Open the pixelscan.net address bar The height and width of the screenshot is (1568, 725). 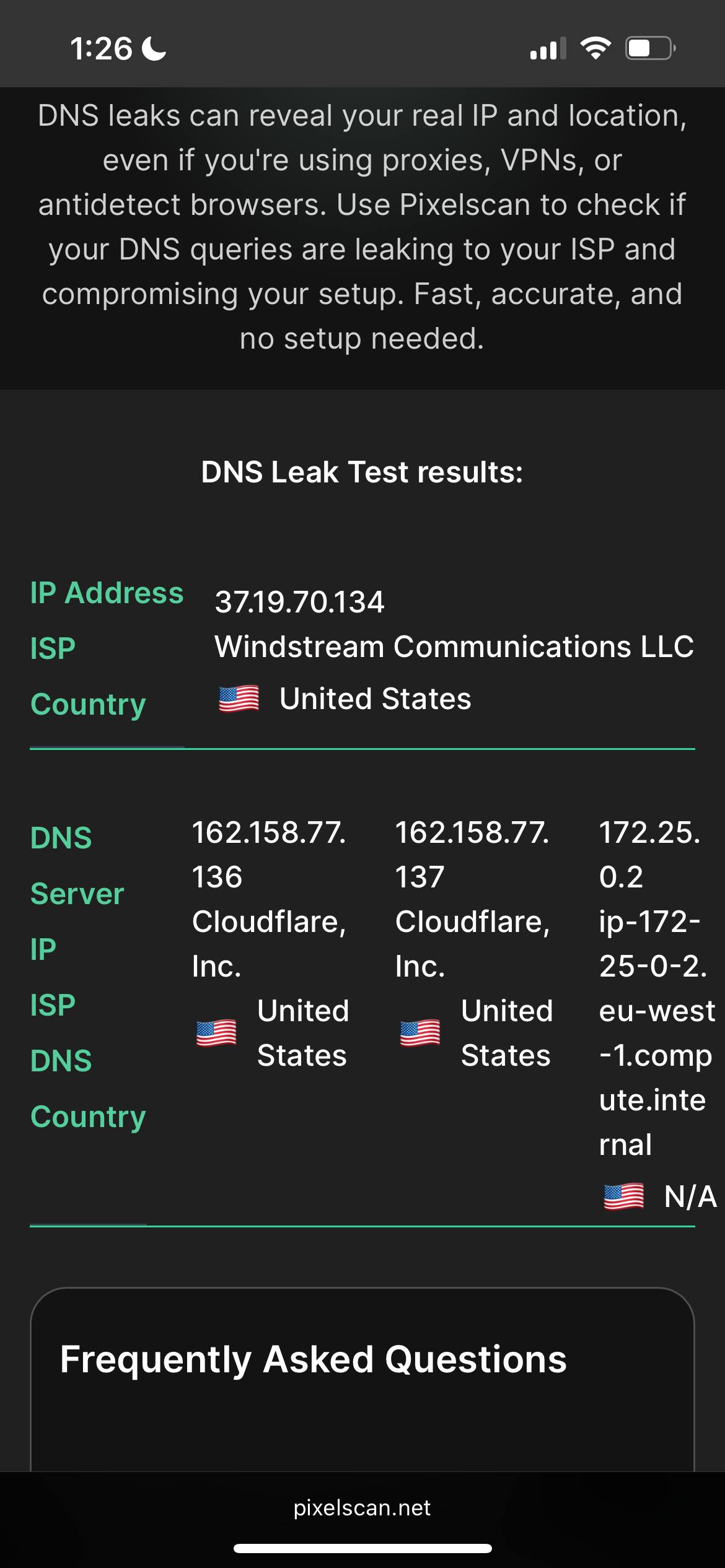tap(362, 1507)
